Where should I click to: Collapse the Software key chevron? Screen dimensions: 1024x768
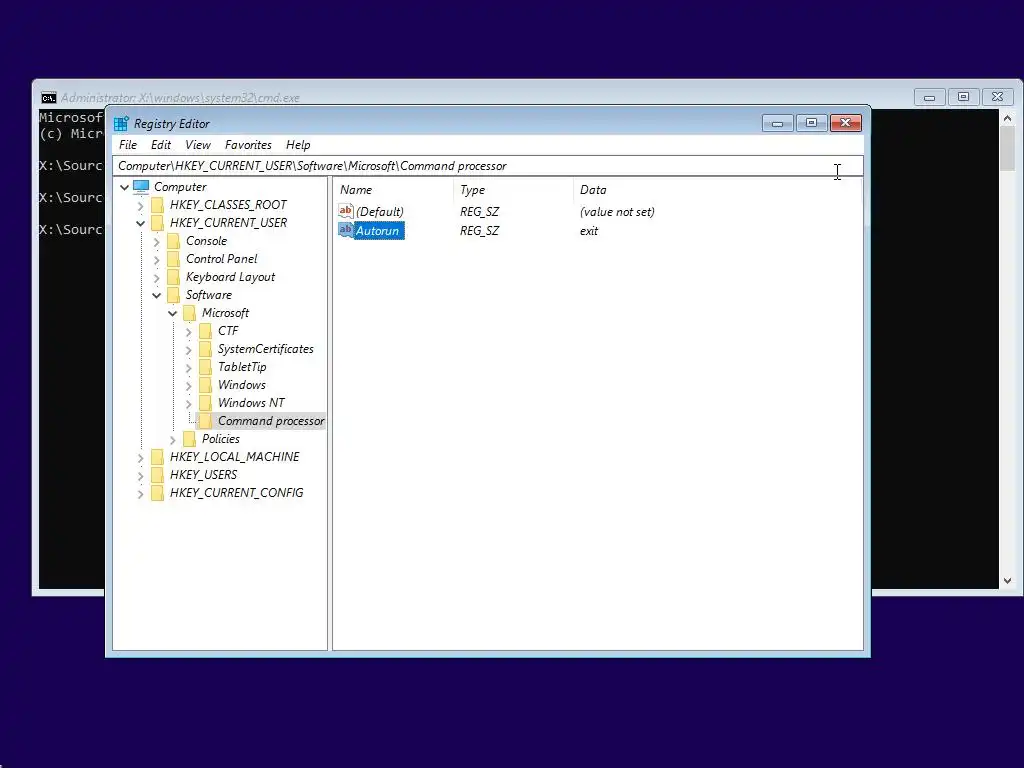157,295
